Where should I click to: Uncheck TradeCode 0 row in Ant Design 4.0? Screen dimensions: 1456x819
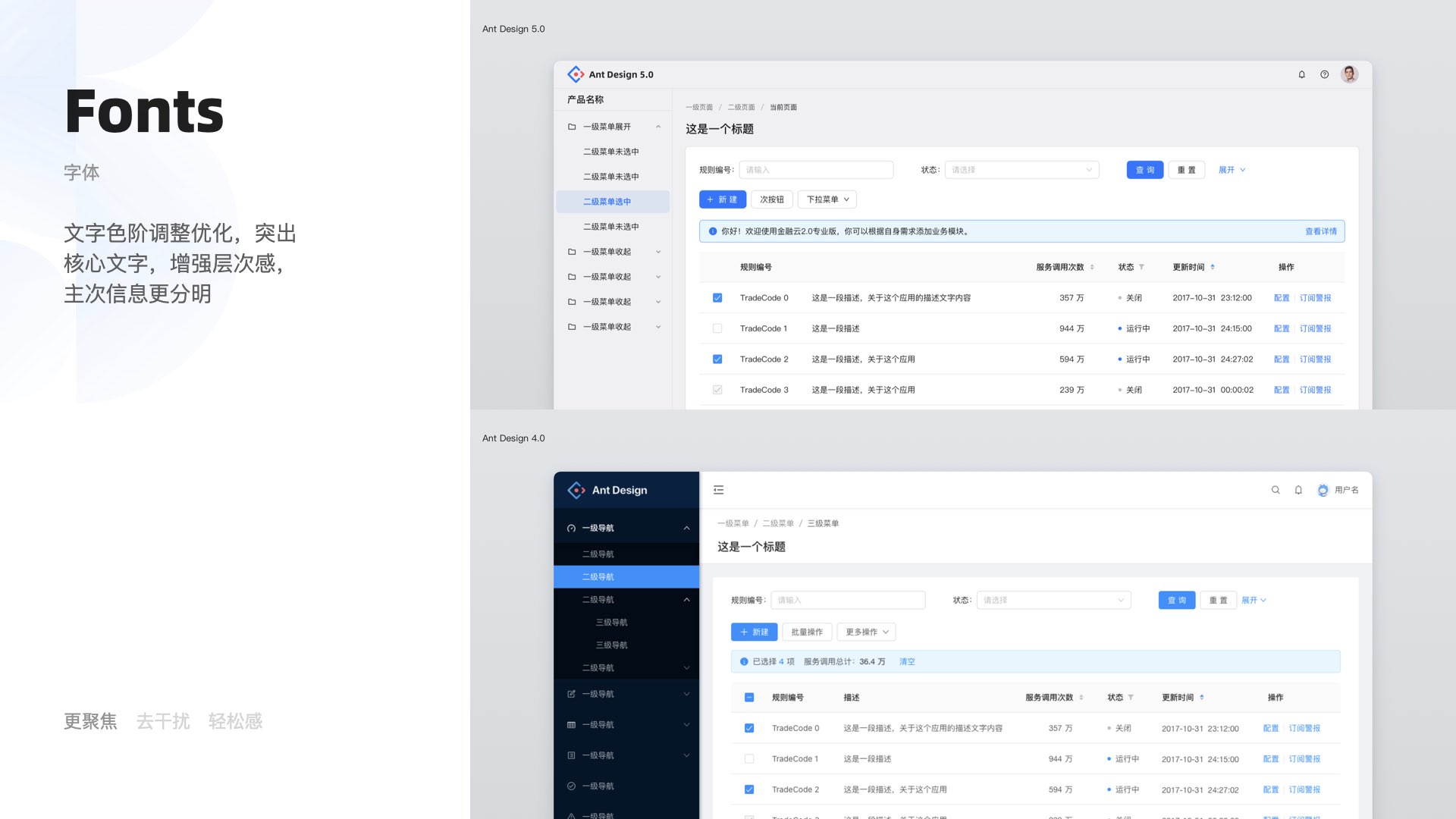[749, 728]
